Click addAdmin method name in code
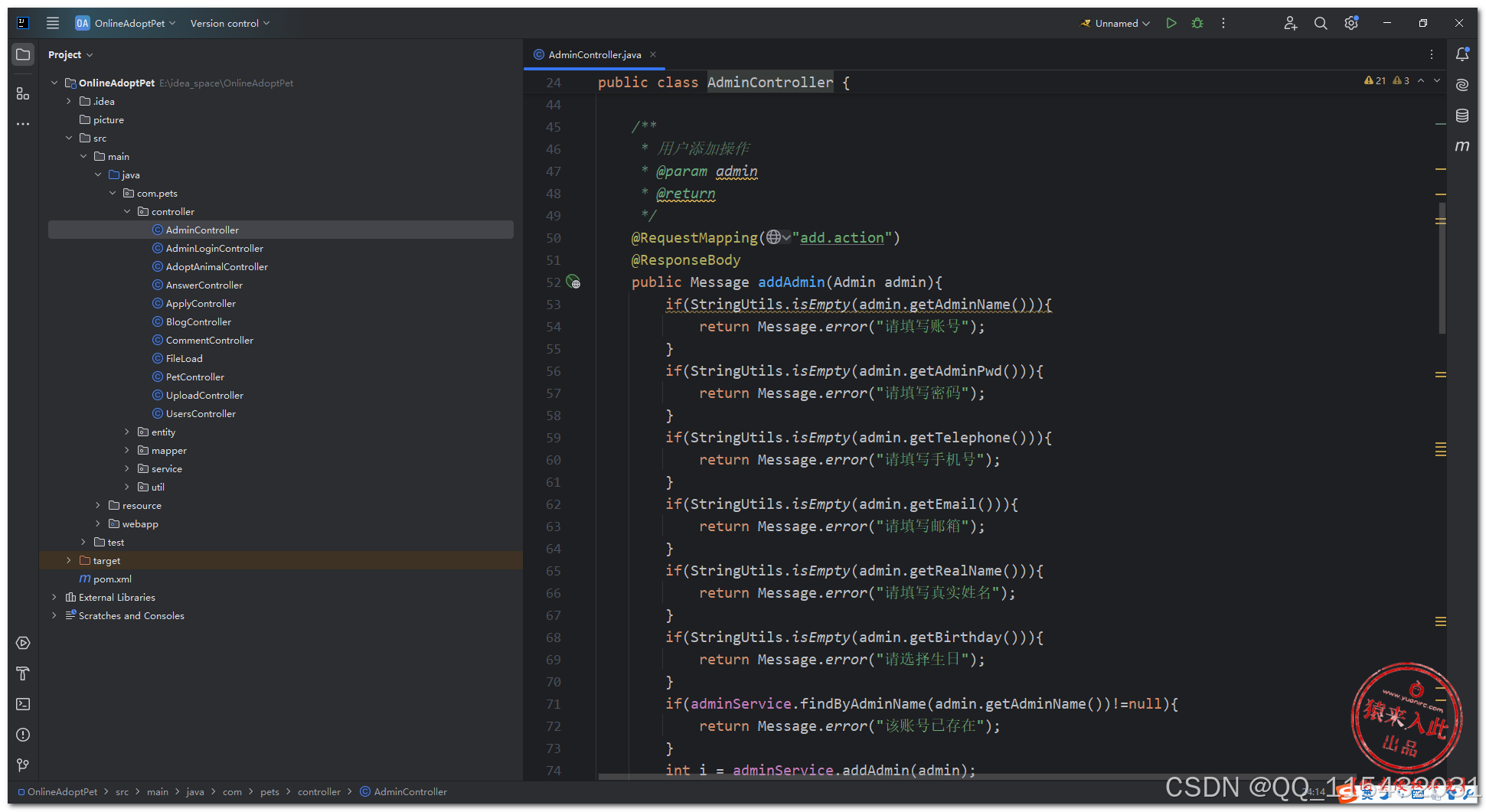1486x812 pixels. [x=791, y=282]
